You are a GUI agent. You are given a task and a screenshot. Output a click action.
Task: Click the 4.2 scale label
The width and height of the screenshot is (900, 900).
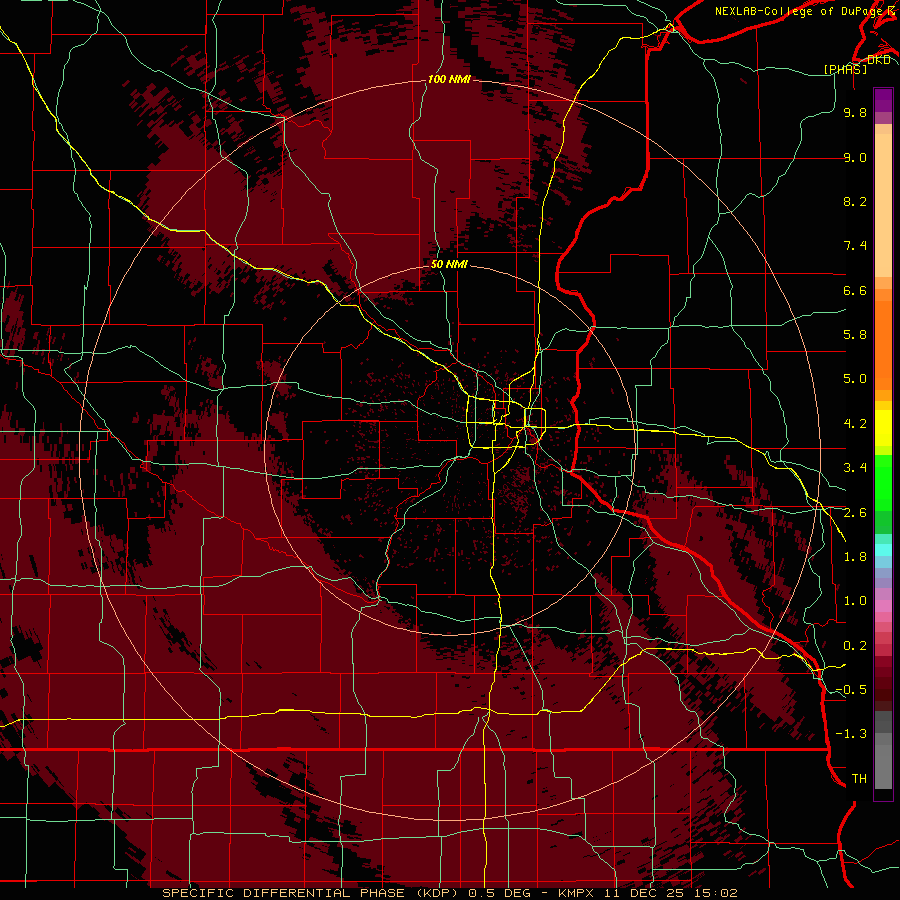point(855,424)
